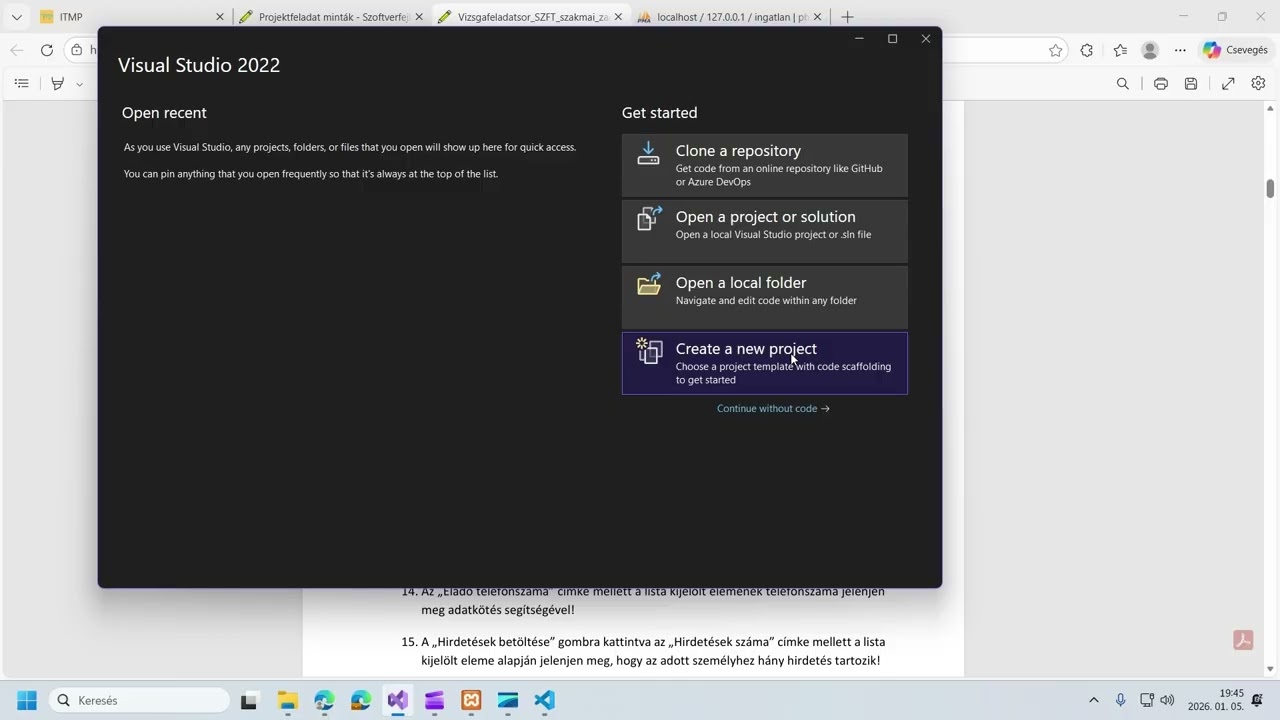Choose Open a project or solution
This screenshot has width=1280, height=720.
764,231
